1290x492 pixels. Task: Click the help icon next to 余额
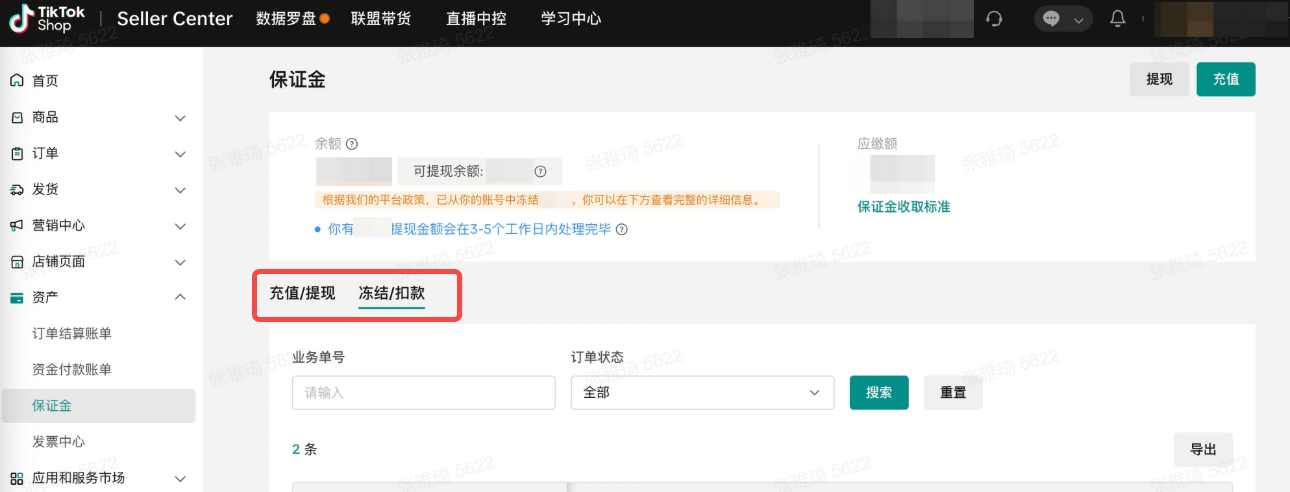point(352,144)
